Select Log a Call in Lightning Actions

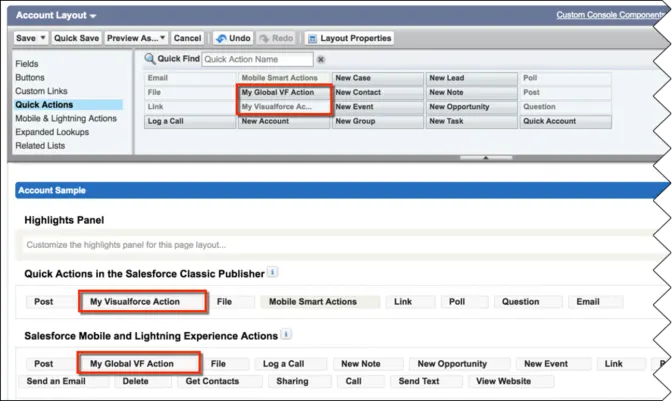(x=291, y=364)
